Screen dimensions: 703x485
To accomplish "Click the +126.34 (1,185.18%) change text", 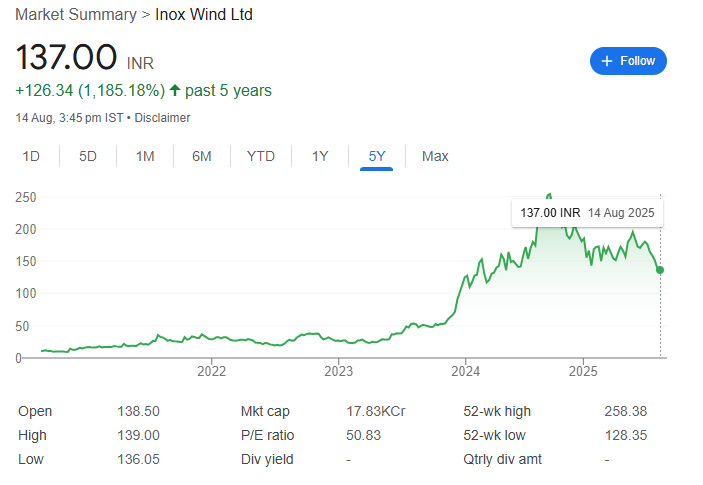I will tap(90, 91).
